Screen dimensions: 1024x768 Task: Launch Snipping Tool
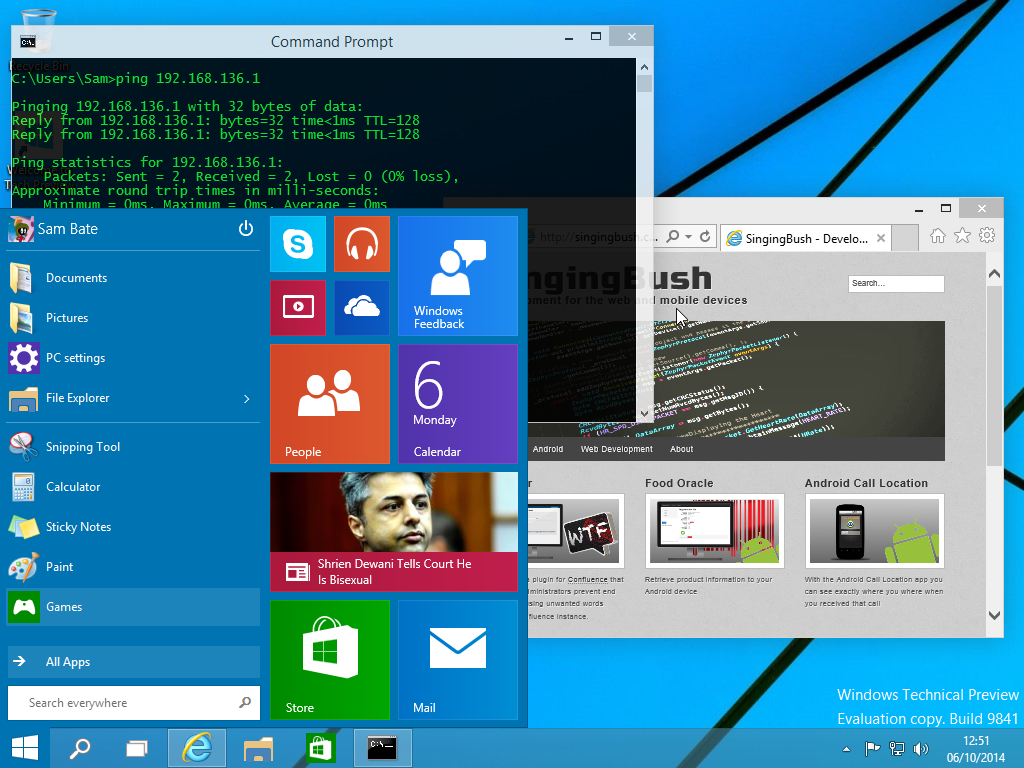(x=133, y=447)
